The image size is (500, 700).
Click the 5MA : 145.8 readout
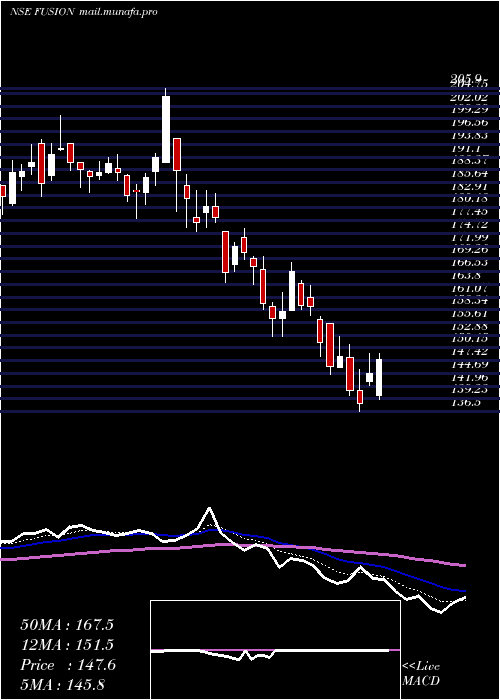point(62,684)
